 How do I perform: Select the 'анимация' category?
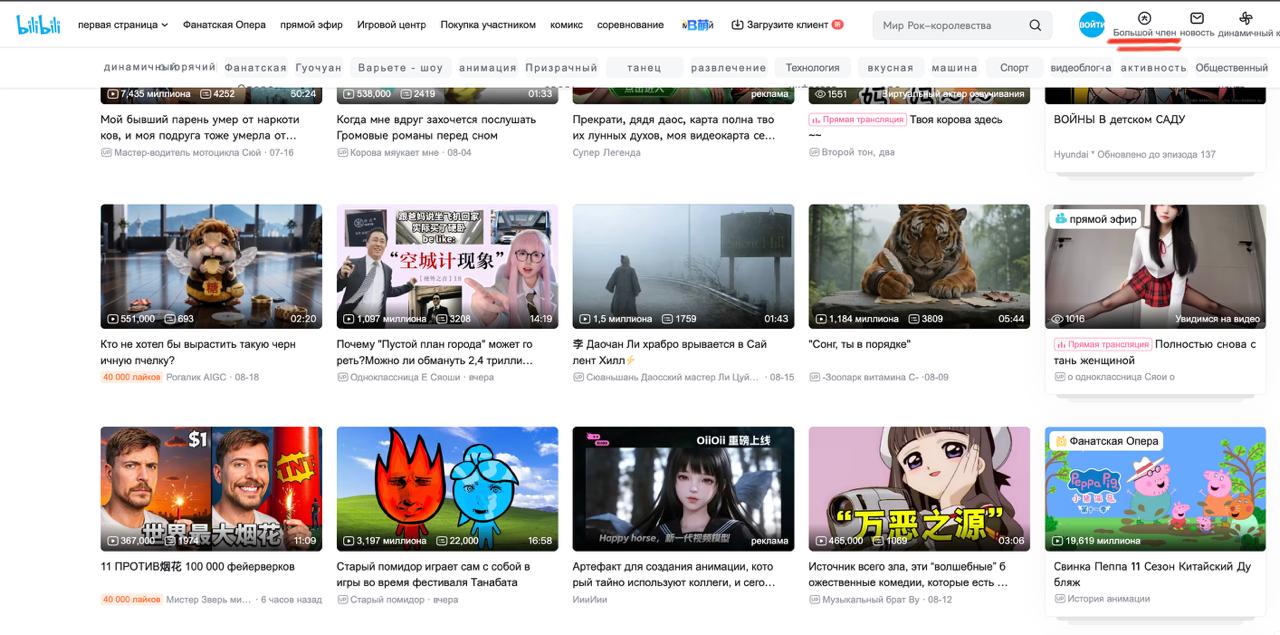point(488,68)
